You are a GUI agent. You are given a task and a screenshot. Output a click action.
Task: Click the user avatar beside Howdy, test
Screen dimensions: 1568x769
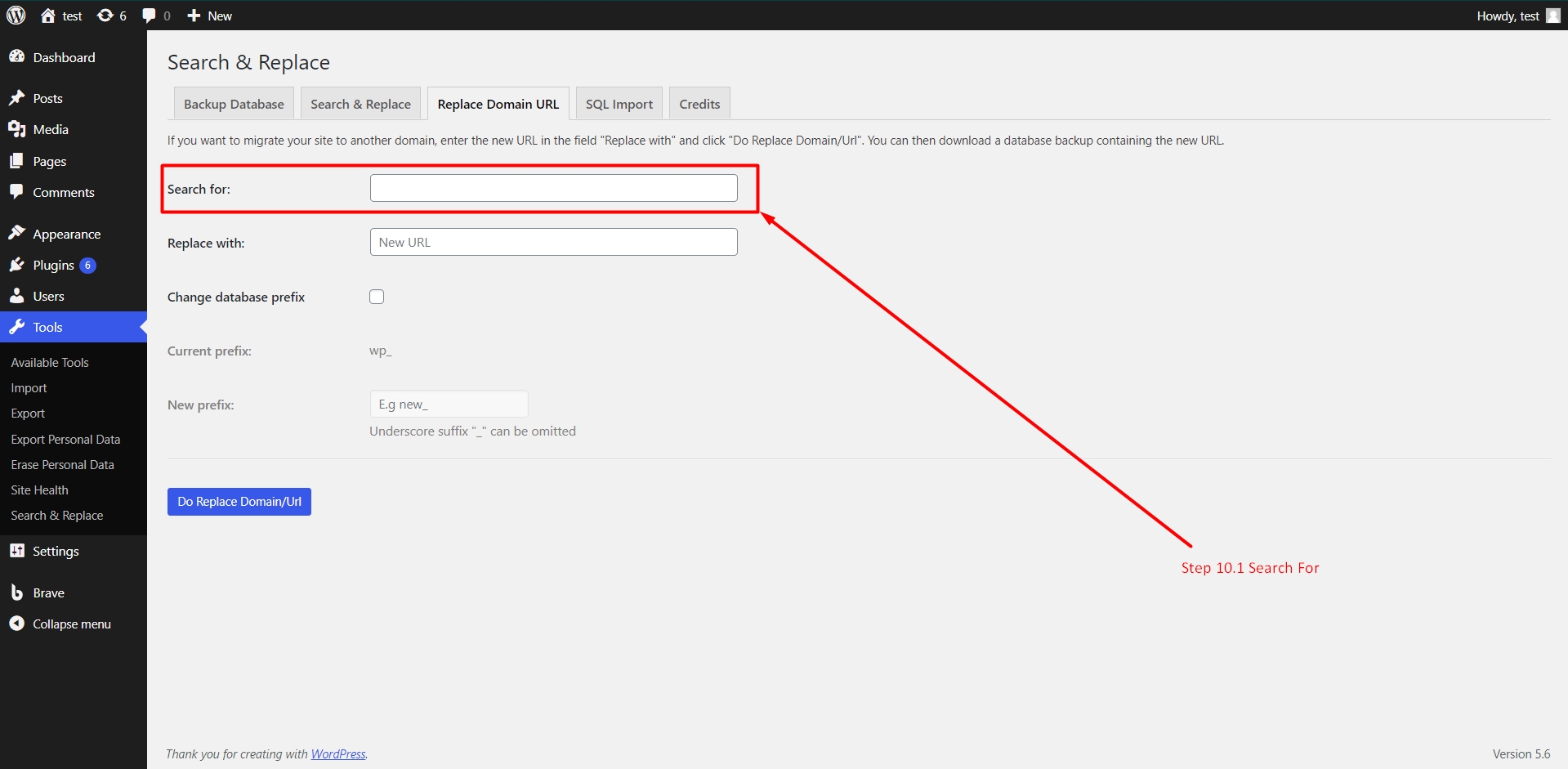point(1553,16)
